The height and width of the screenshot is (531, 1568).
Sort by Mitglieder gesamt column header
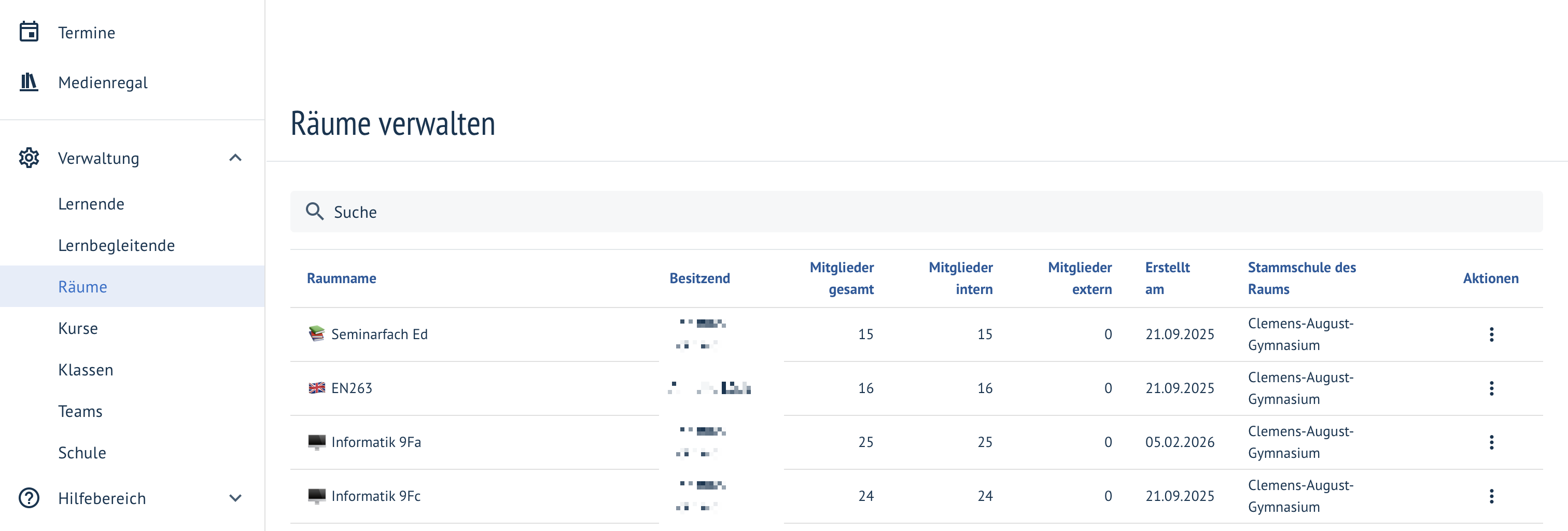pyautogui.click(x=842, y=278)
